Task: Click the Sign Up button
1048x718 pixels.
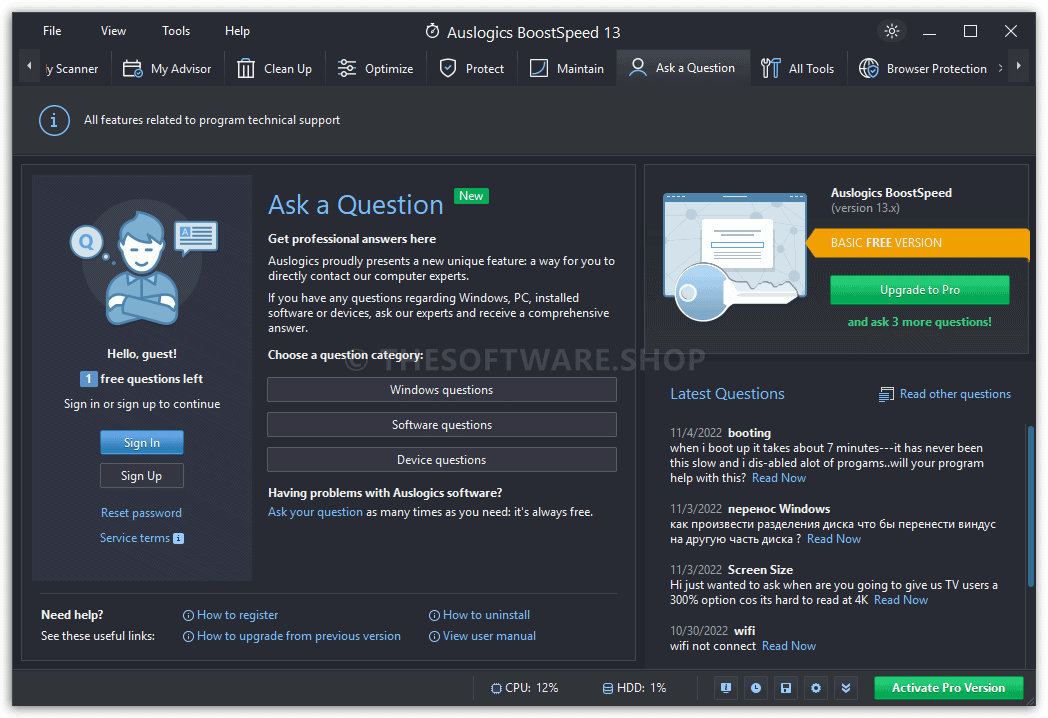Action: pyautogui.click(x=142, y=476)
